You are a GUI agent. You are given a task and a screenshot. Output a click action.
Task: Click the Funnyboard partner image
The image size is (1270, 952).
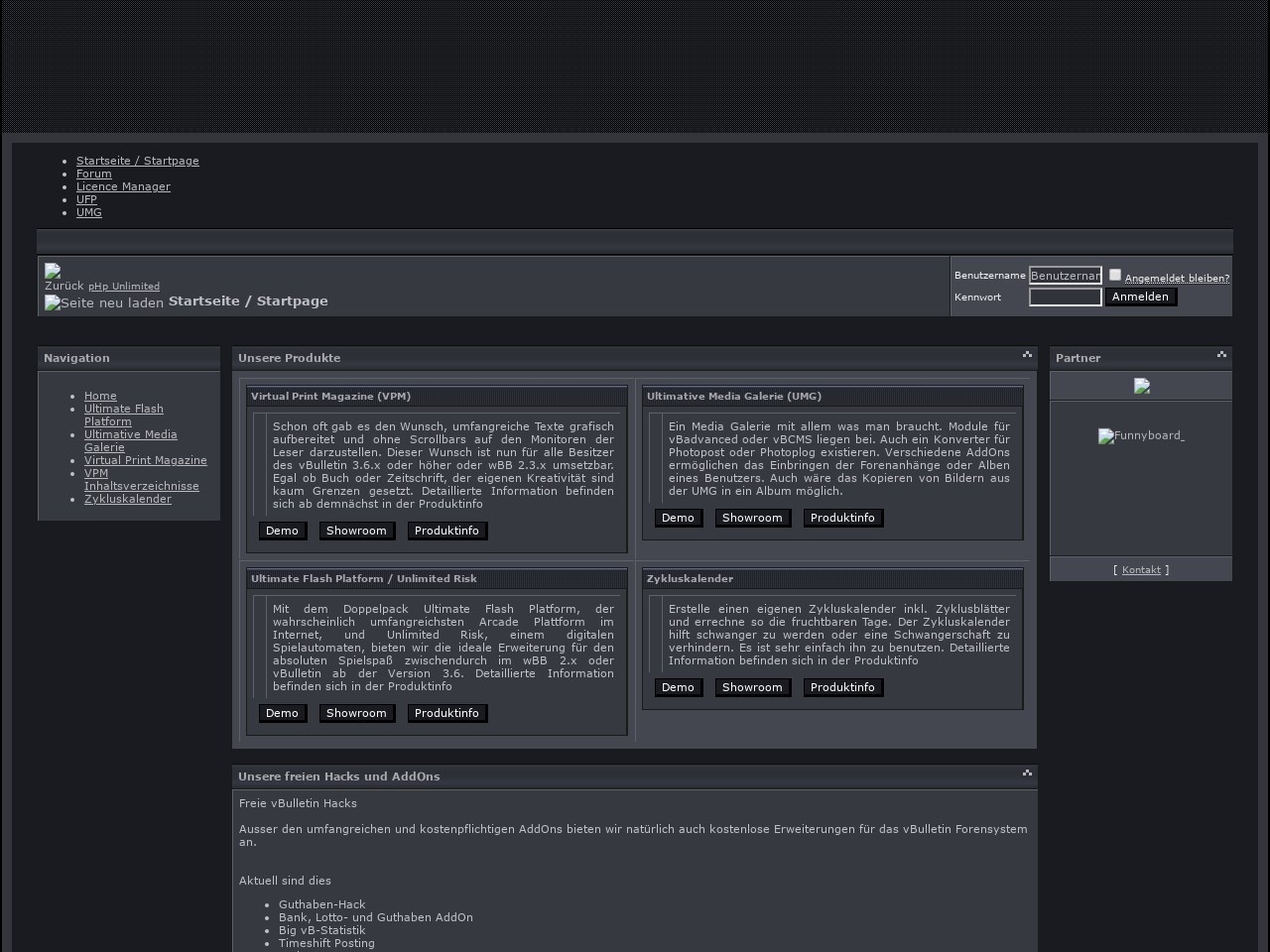(1141, 436)
